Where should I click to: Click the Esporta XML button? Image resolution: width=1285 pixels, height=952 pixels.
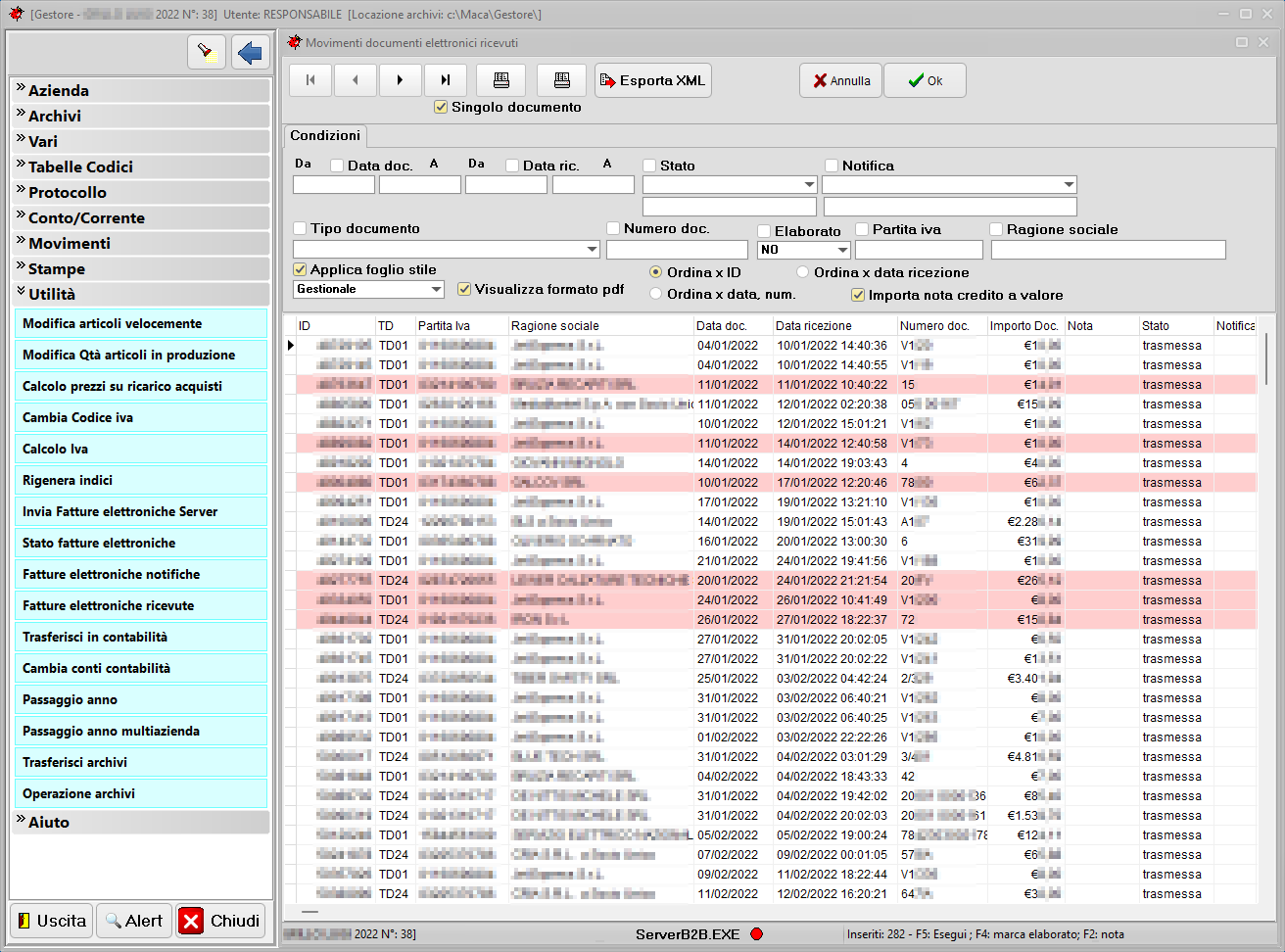[652, 80]
